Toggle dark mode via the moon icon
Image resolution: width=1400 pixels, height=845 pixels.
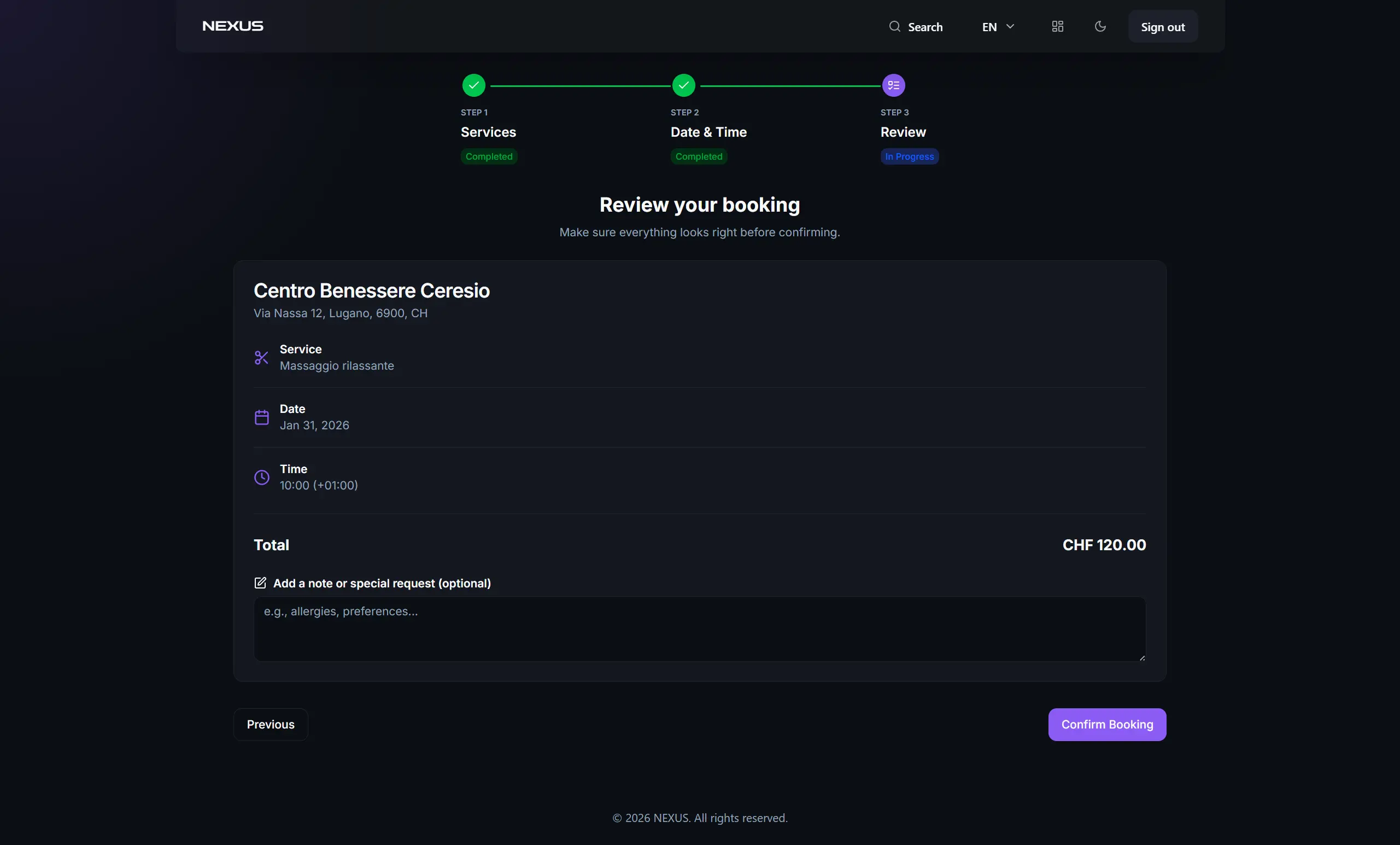pos(1100,26)
